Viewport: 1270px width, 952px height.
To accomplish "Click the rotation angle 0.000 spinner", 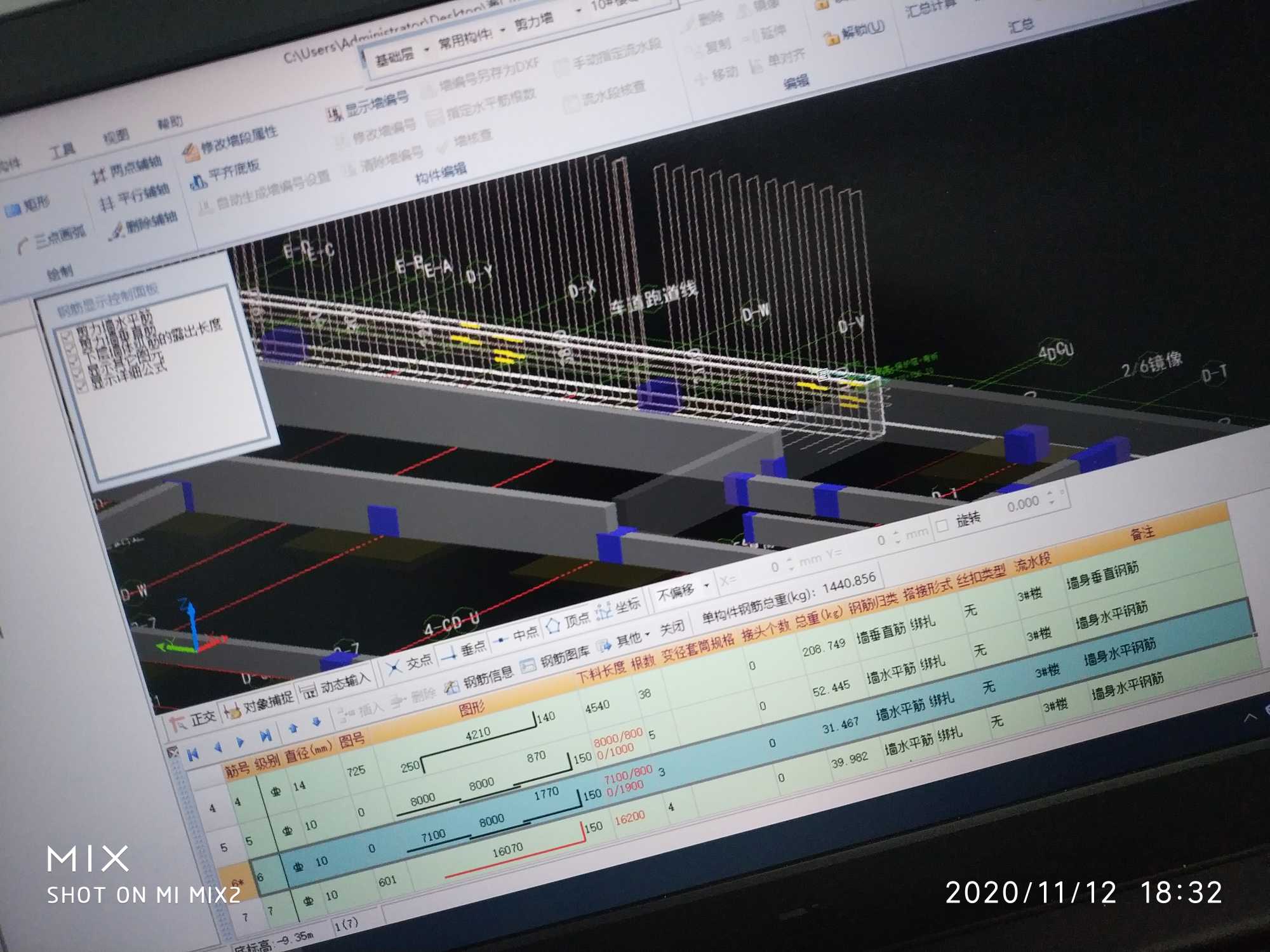I will pos(1051,498).
